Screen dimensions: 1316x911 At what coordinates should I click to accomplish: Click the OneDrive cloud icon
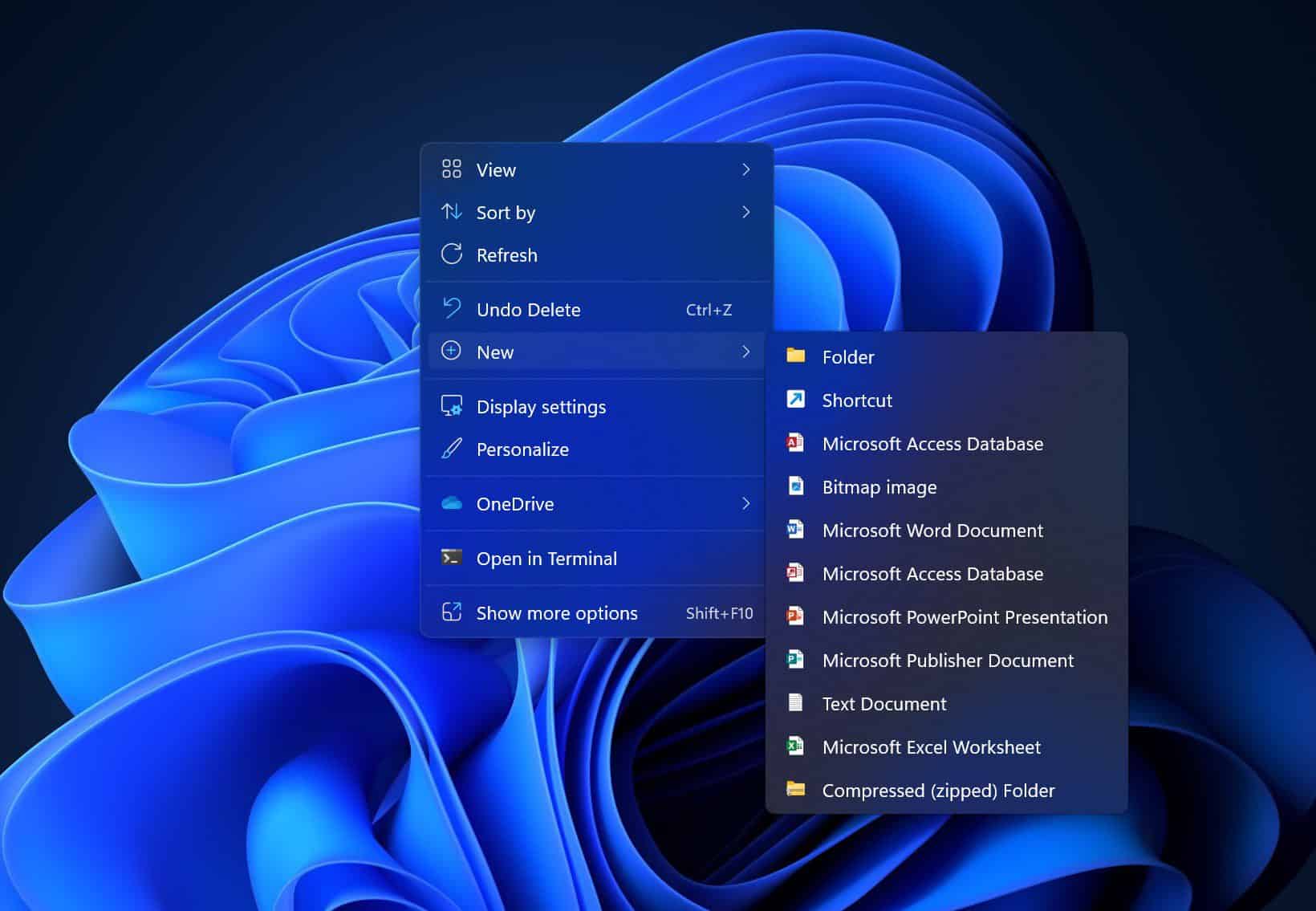[452, 503]
